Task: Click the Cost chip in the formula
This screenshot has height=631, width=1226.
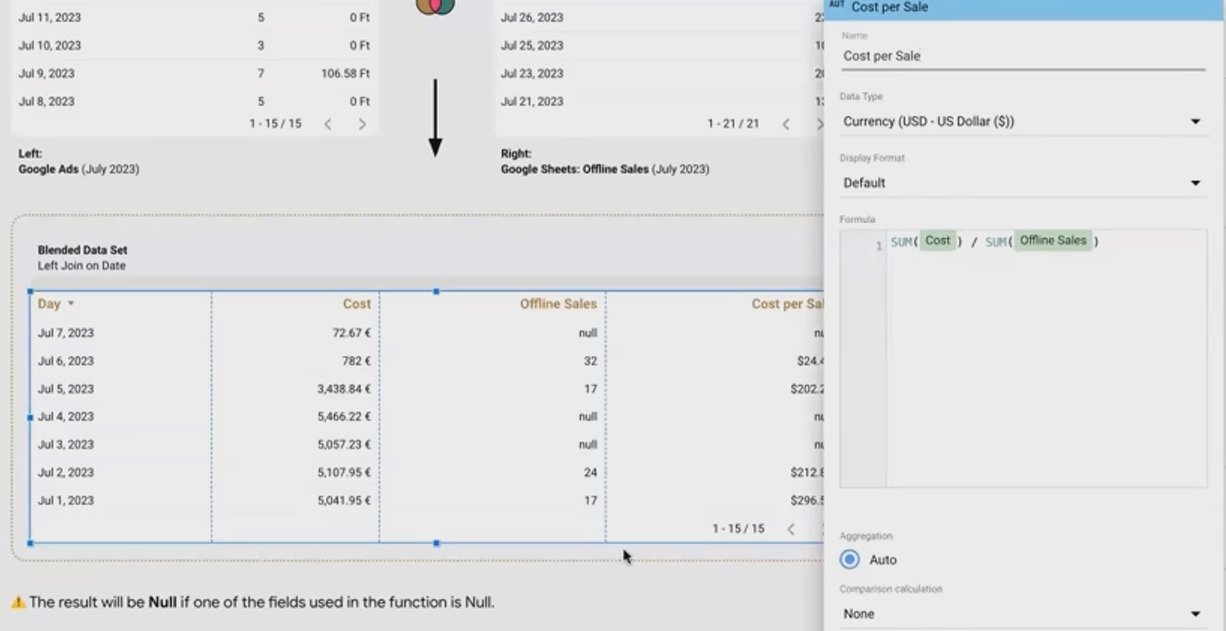Action: (x=938, y=241)
